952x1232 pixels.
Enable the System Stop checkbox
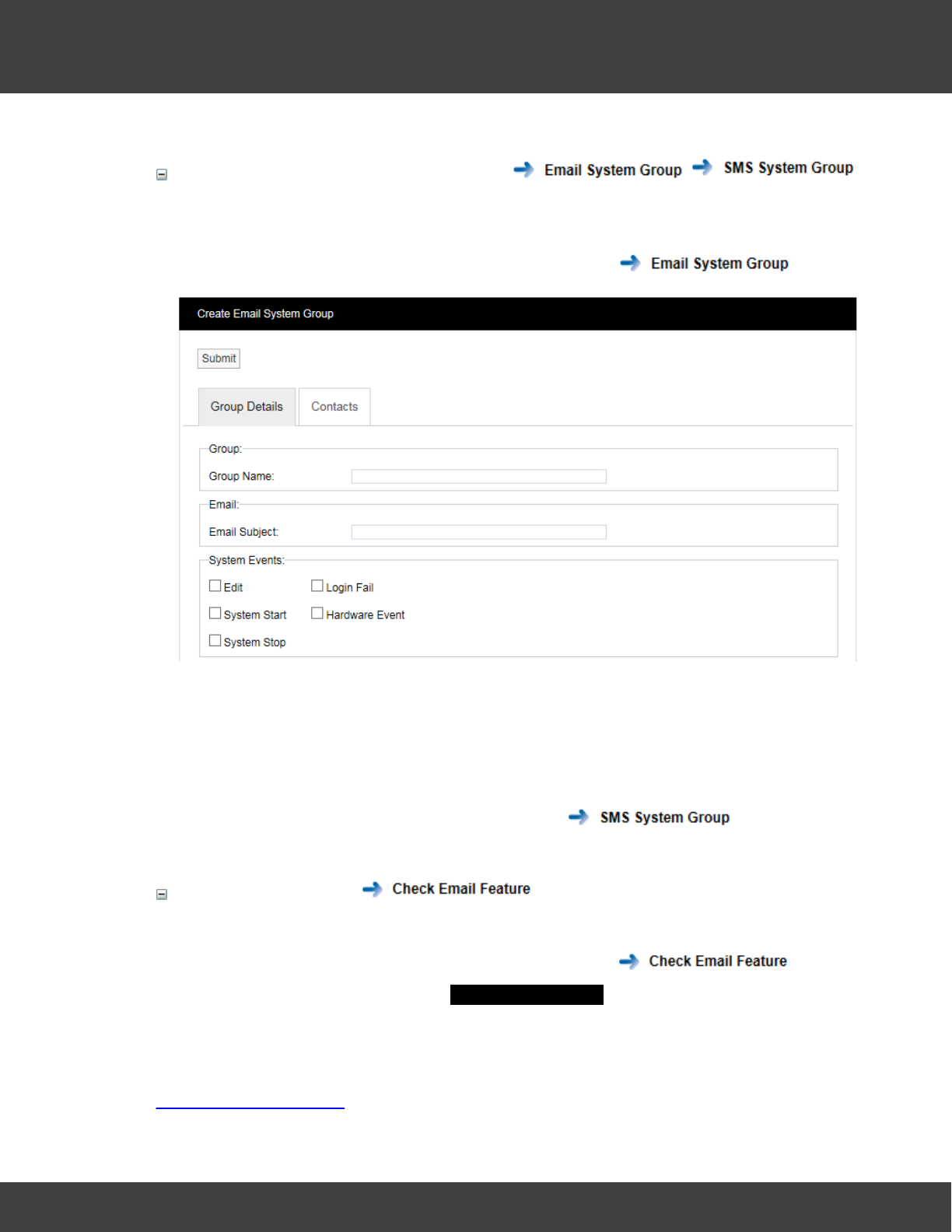[215, 641]
